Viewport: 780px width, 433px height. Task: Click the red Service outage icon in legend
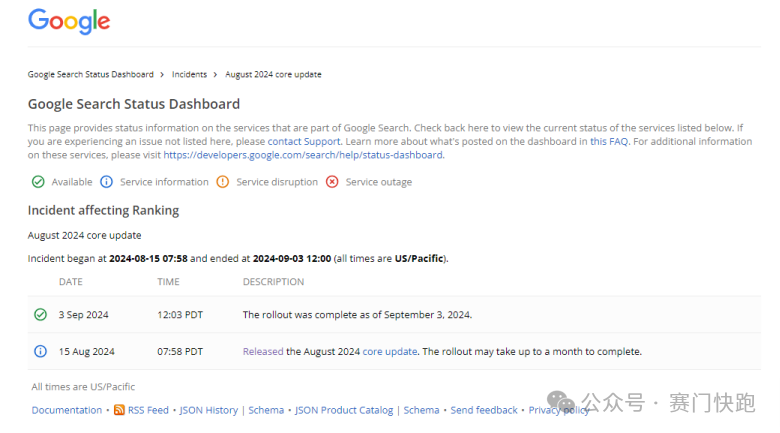coord(332,182)
